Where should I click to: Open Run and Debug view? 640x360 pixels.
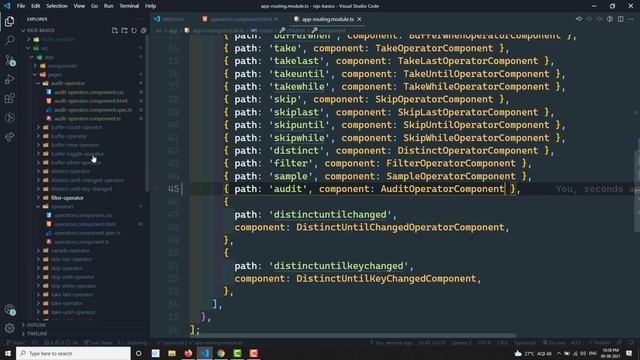[9, 79]
